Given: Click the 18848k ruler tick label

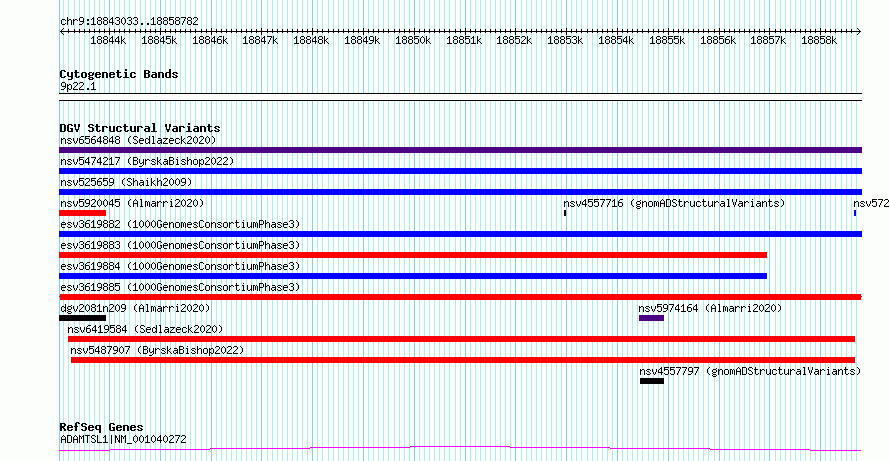Looking at the screenshot, I should tap(311, 41).
